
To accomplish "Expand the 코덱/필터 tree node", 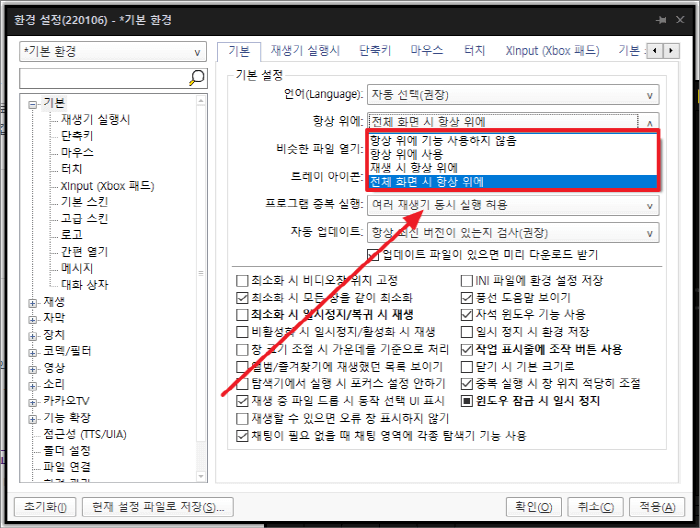I will tap(33, 353).
